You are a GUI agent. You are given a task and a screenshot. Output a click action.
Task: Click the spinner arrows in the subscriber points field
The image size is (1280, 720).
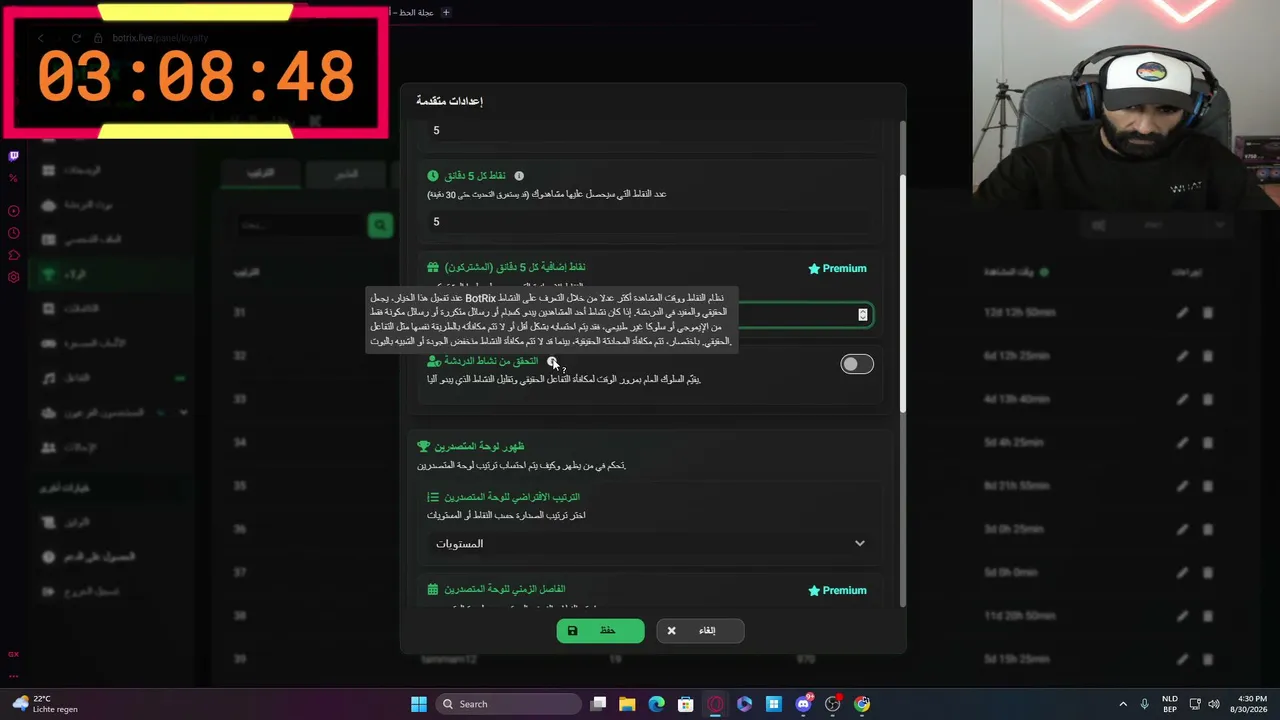pos(863,315)
